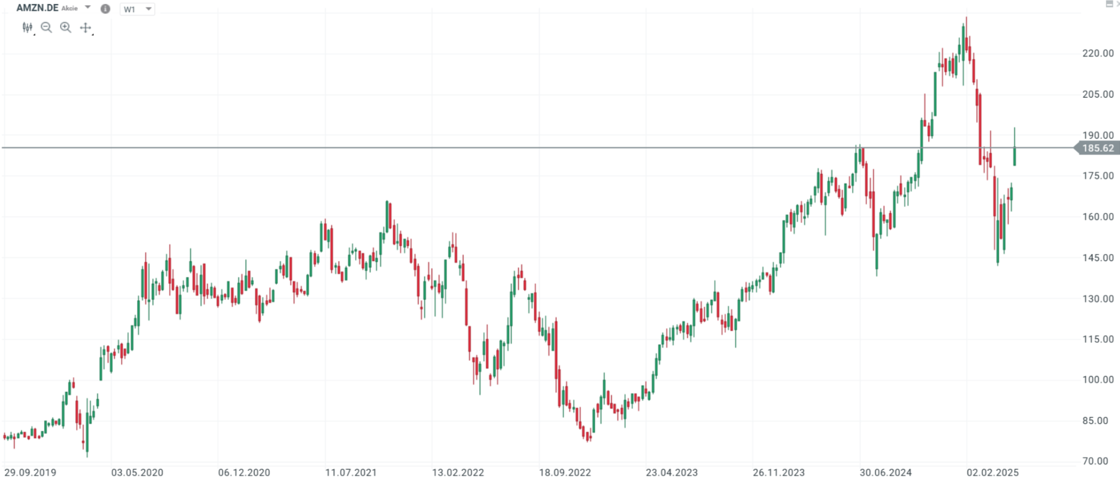The height and width of the screenshot is (480, 1120).
Task: Click the 145.00 price axis label
Action: pyautogui.click(x=1098, y=258)
